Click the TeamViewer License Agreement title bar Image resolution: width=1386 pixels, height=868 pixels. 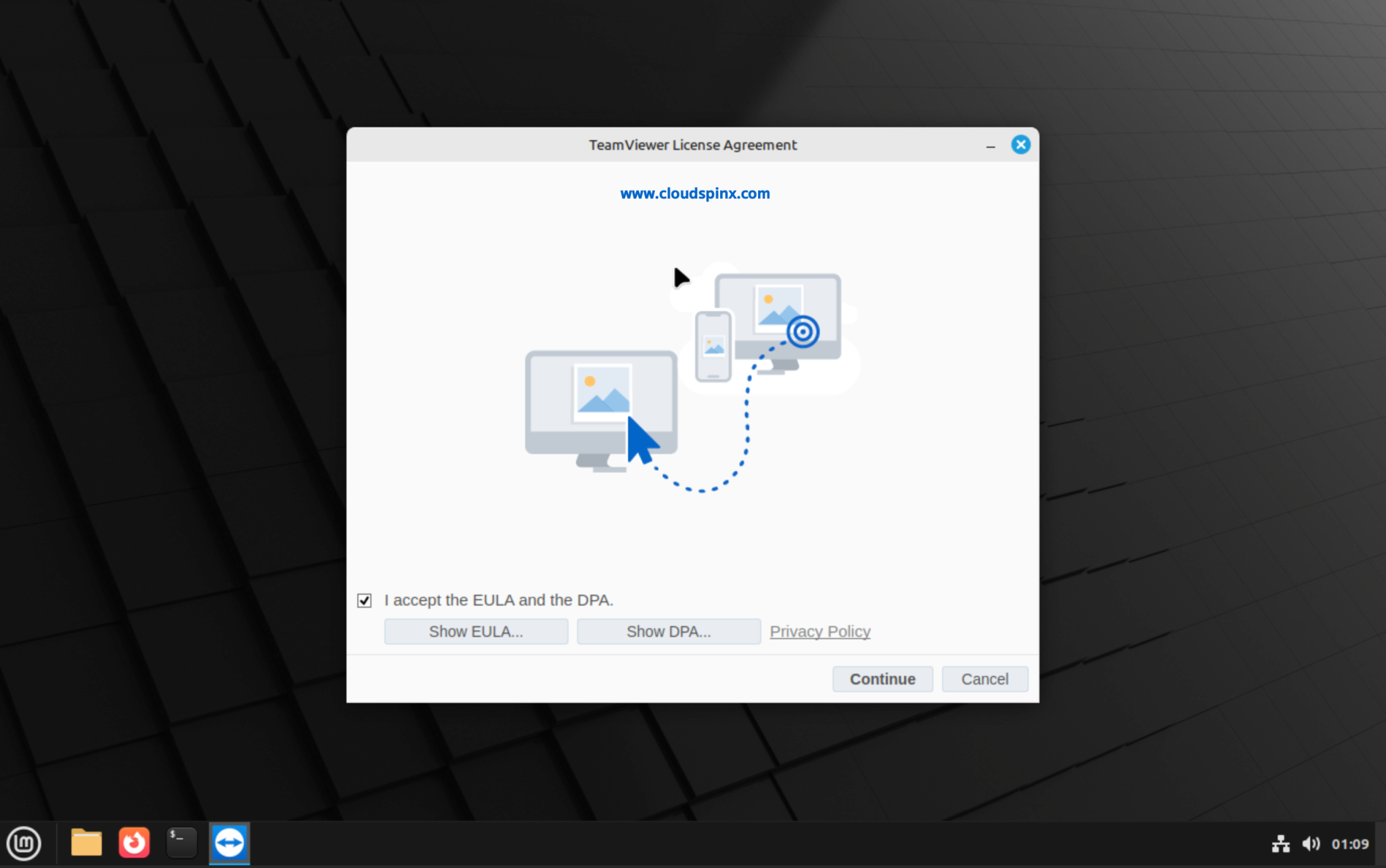pos(692,145)
